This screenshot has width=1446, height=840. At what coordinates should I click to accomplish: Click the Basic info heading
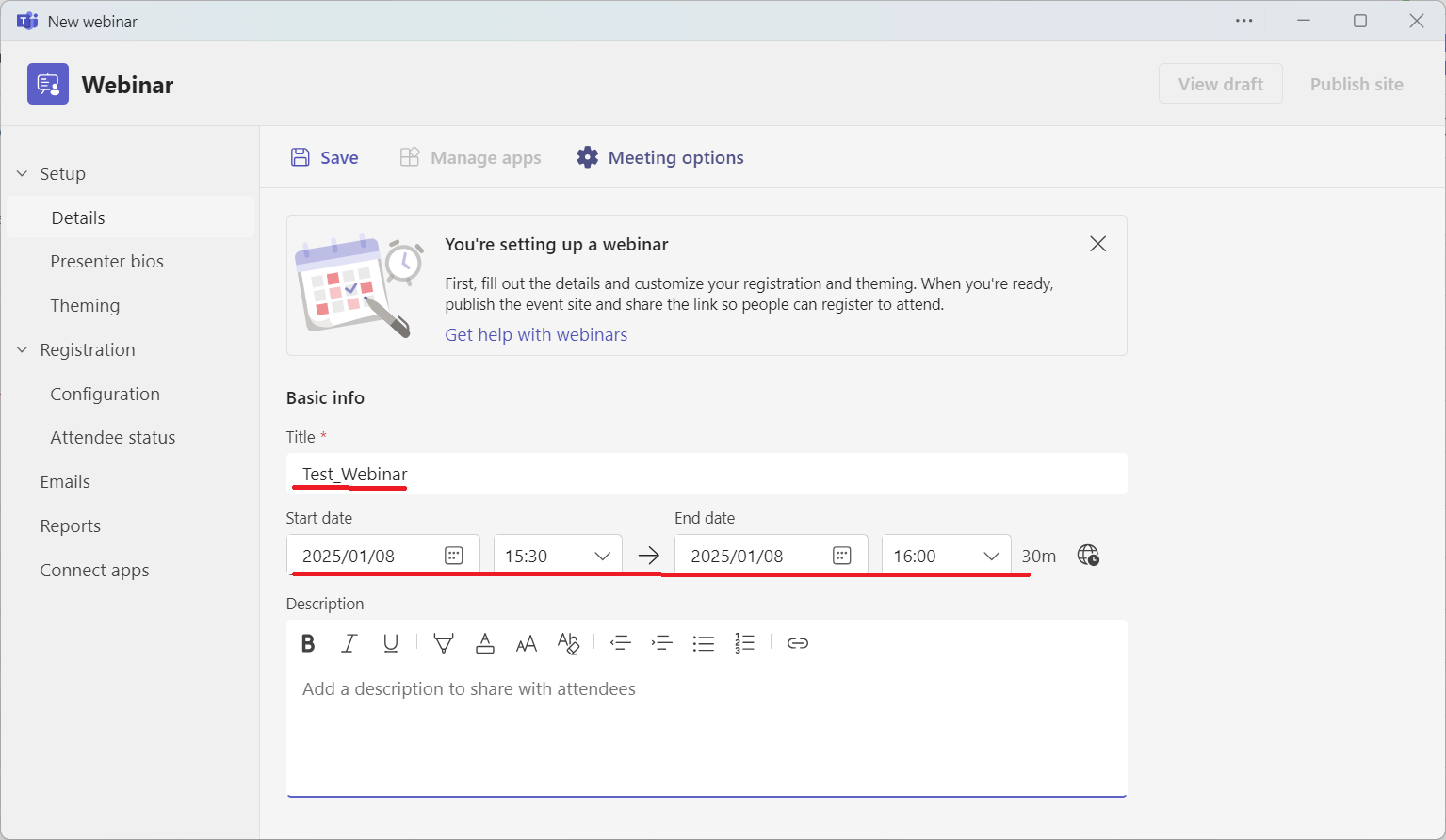coord(325,397)
